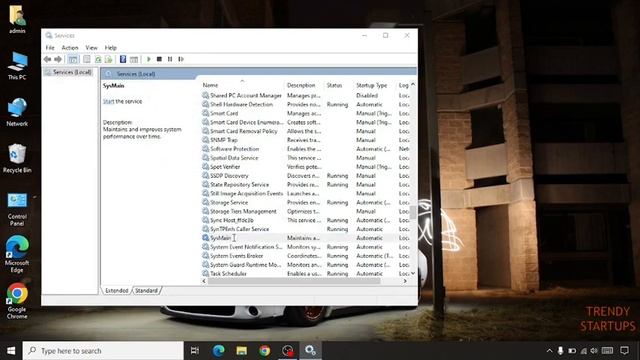Click the Forward arrow in Services toolbar
640x360 pixels.
(x=58, y=59)
